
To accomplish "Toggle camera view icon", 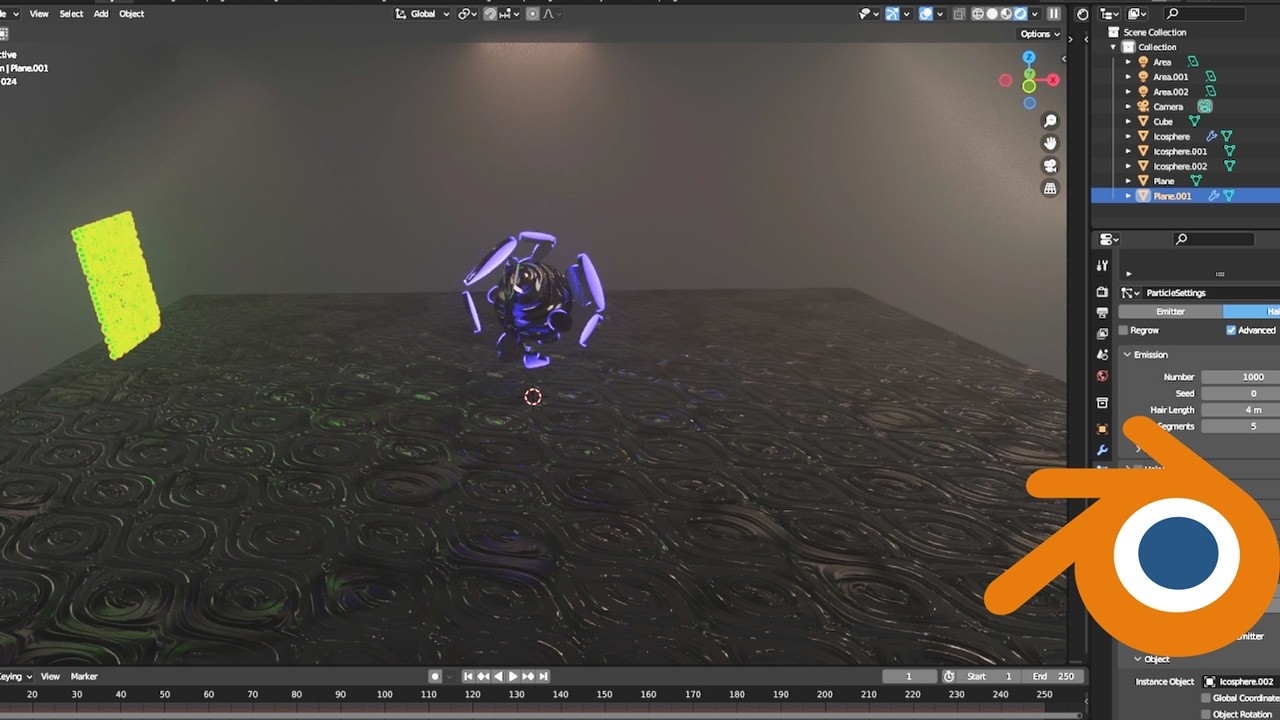I will click(1050, 166).
